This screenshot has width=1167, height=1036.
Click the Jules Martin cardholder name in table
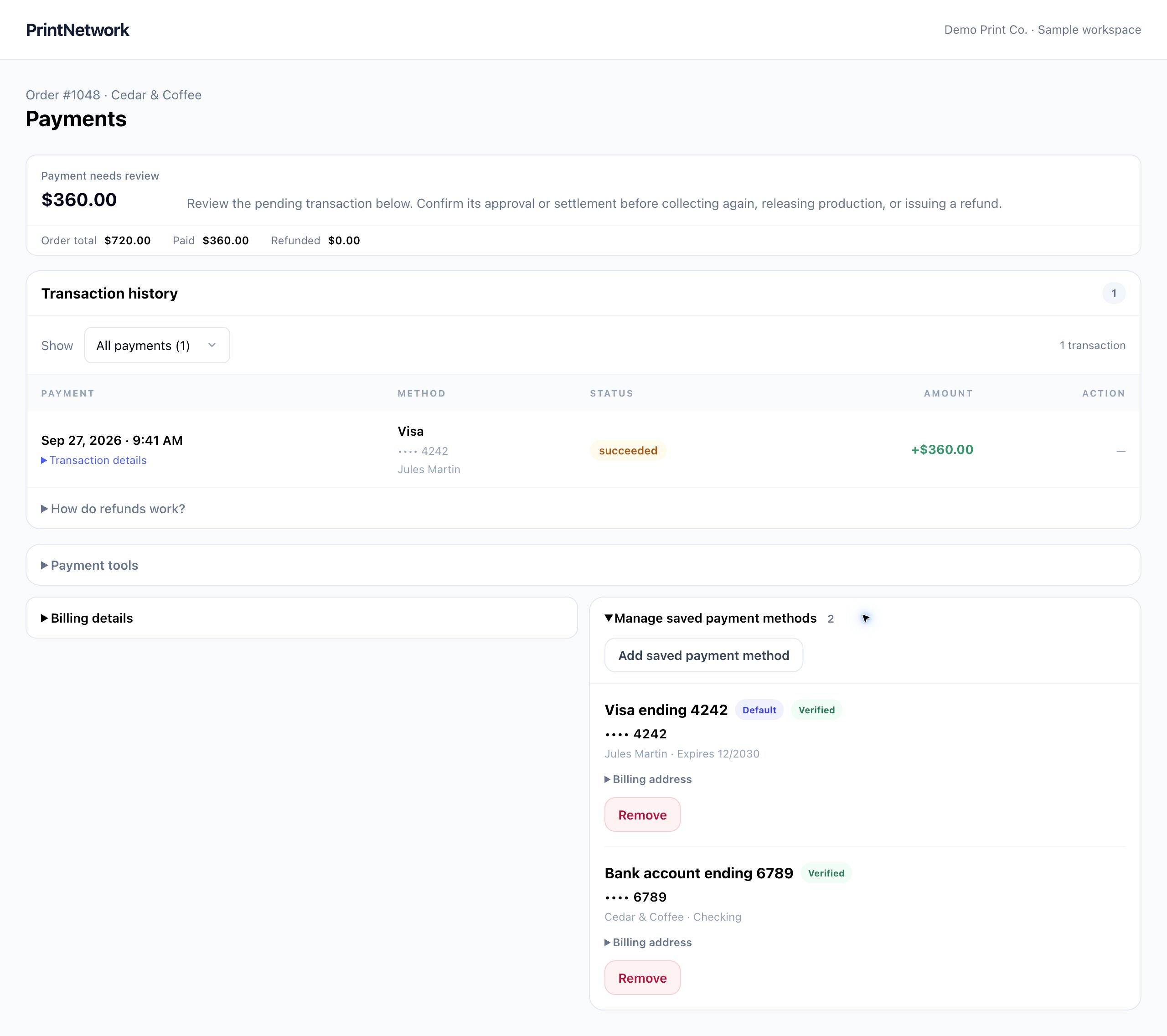coord(429,469)
